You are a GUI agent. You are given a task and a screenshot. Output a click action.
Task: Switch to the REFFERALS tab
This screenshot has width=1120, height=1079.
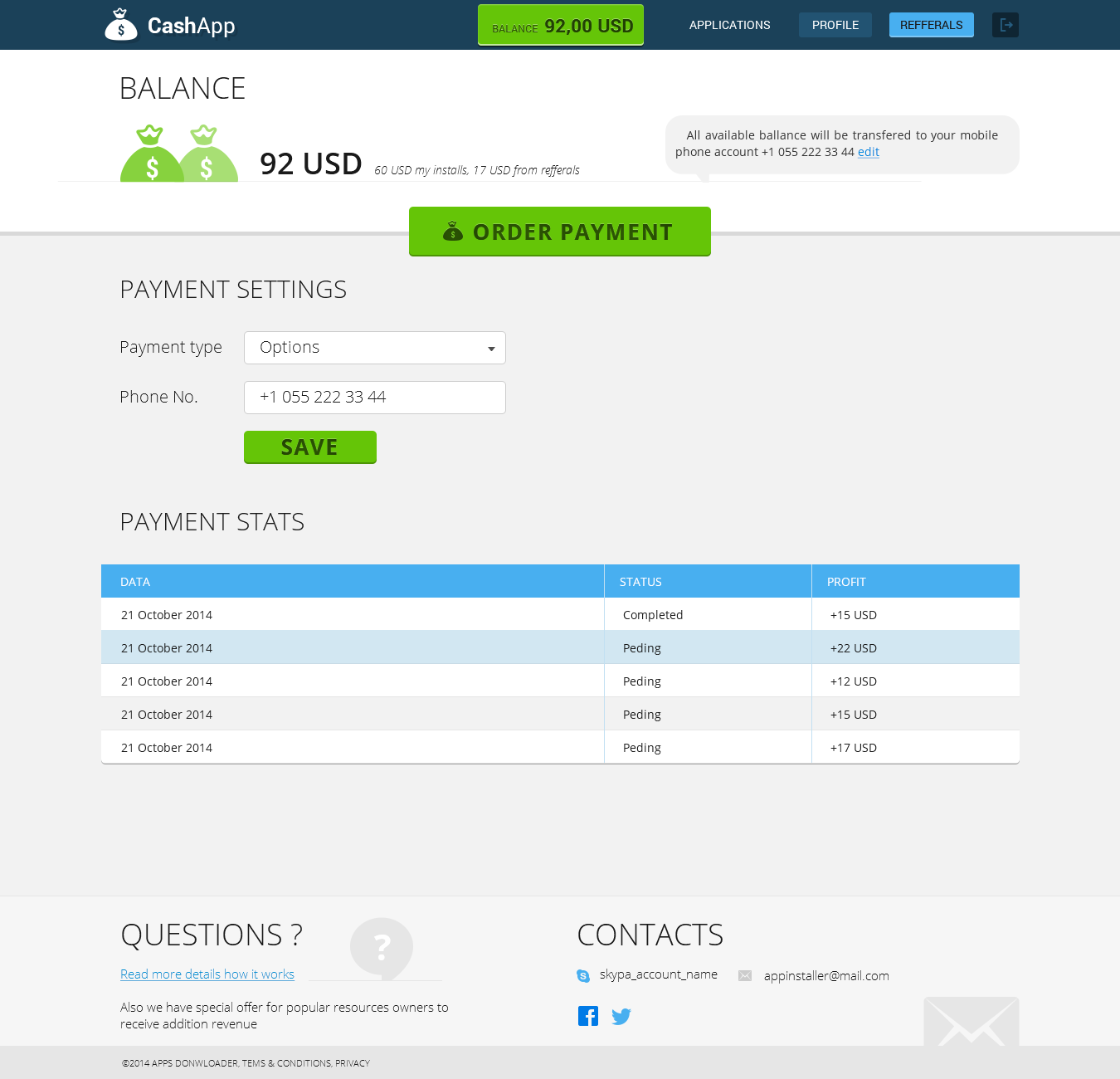pos(931,25)
